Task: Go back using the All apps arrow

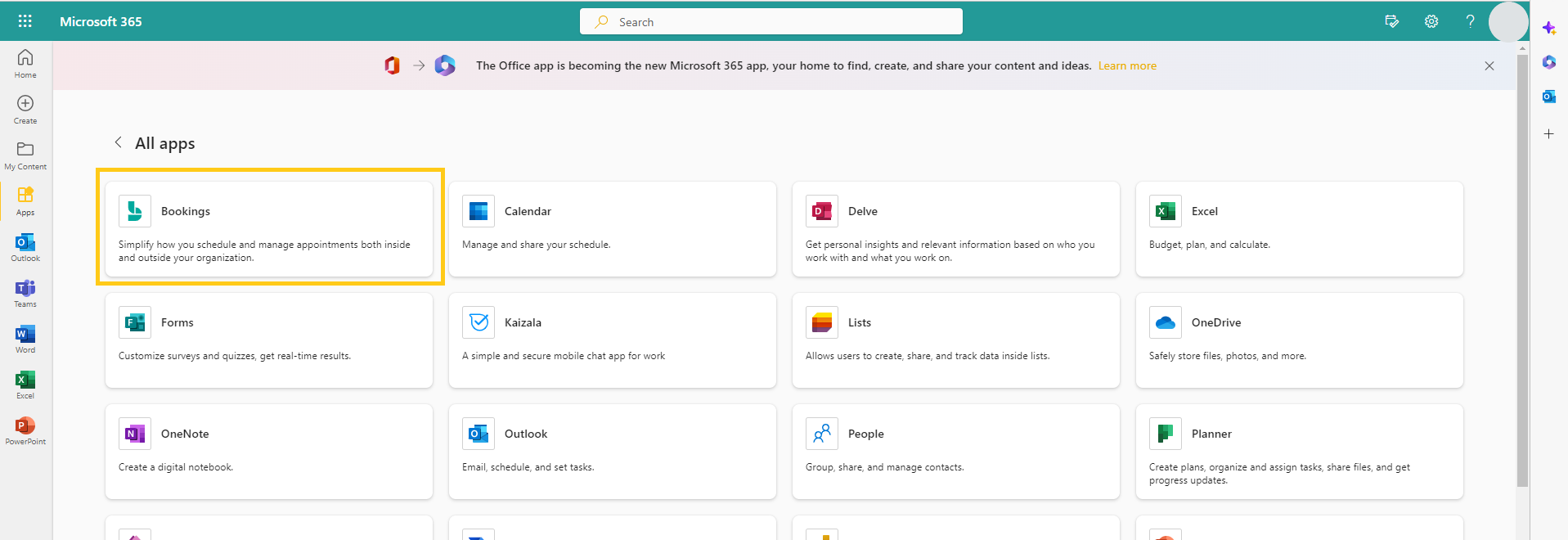Action: [119, 142]
